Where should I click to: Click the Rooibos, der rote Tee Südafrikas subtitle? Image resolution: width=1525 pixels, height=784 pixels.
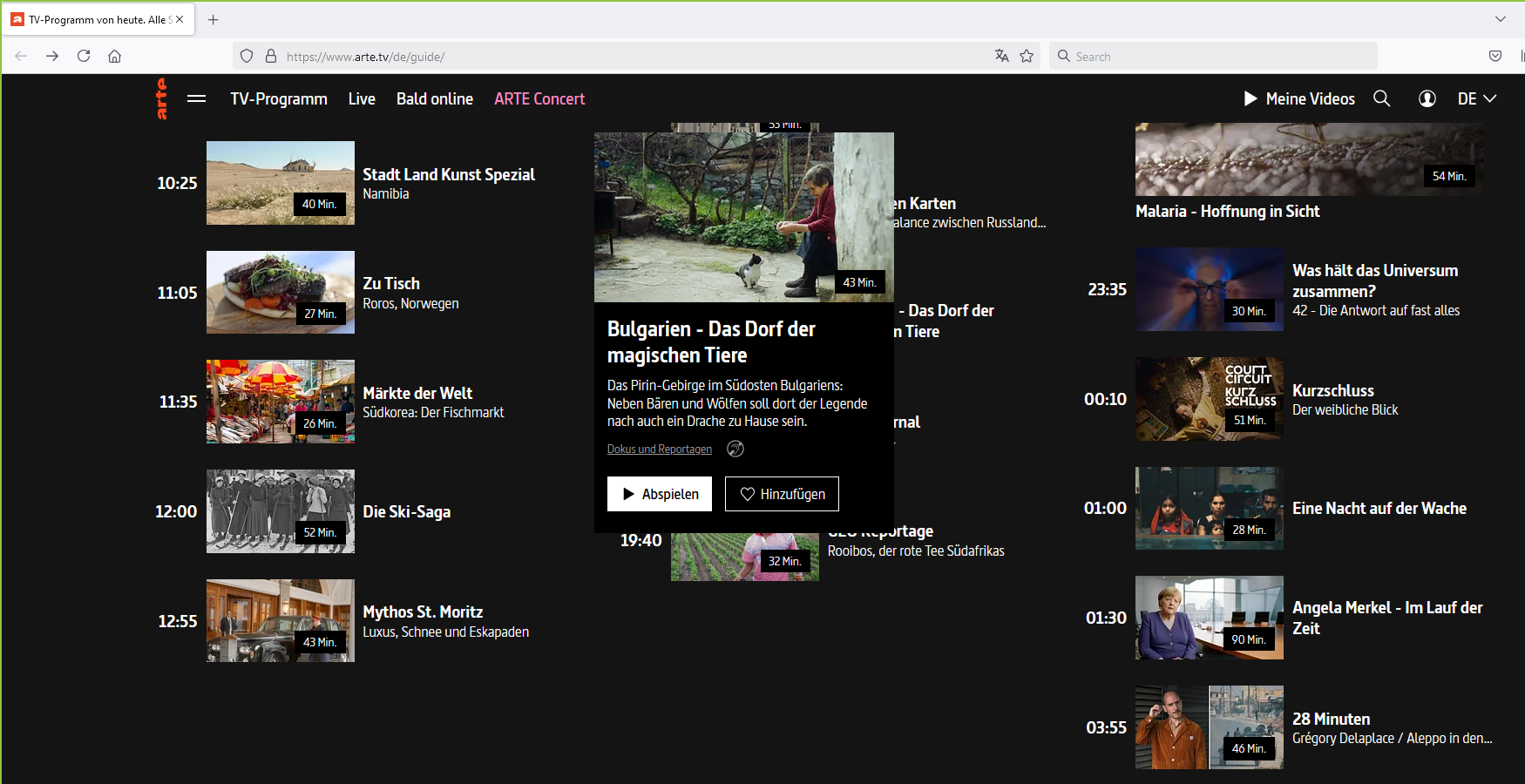tap(916, 551)
